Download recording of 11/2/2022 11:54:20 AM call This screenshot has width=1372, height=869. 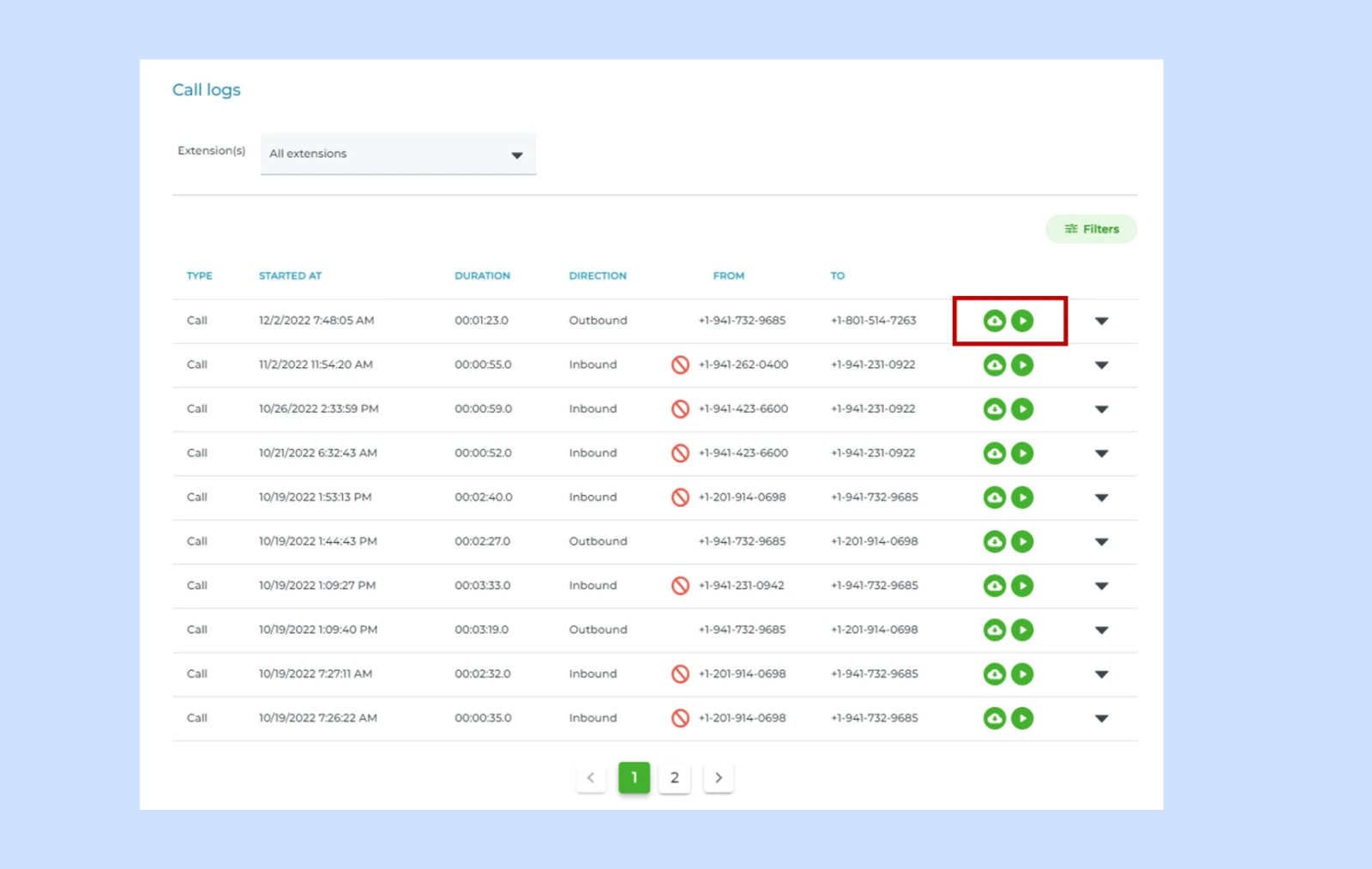point(994,365)
